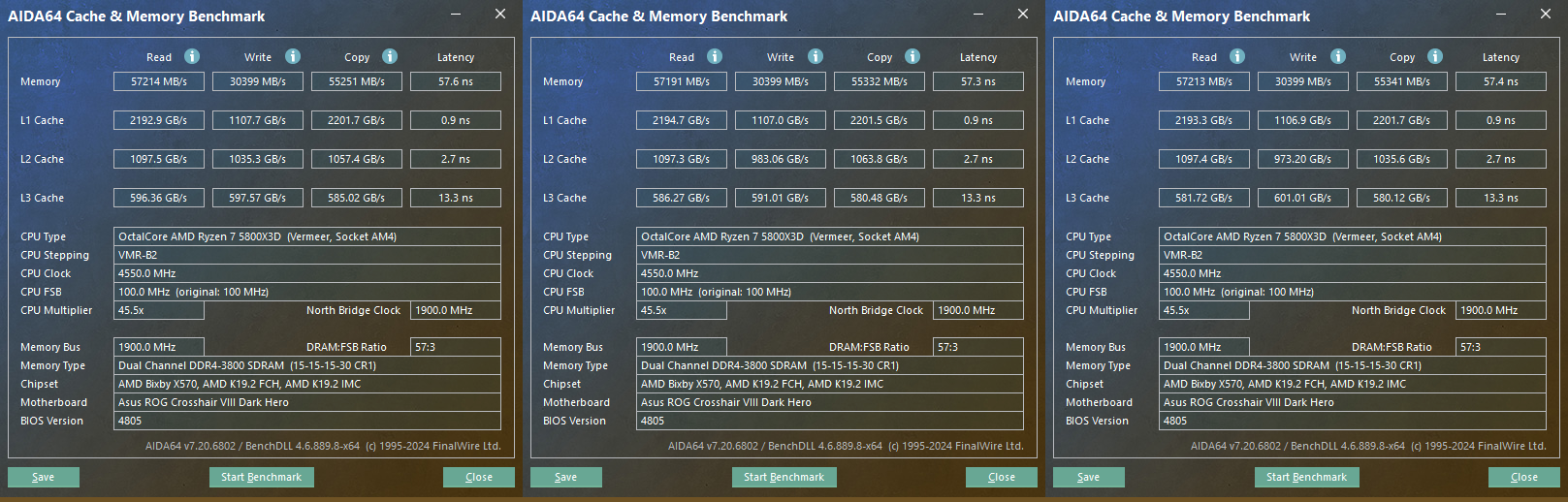Select the 55251 MB/s memory copy field

pyautogui.click(x=357, y=81)
